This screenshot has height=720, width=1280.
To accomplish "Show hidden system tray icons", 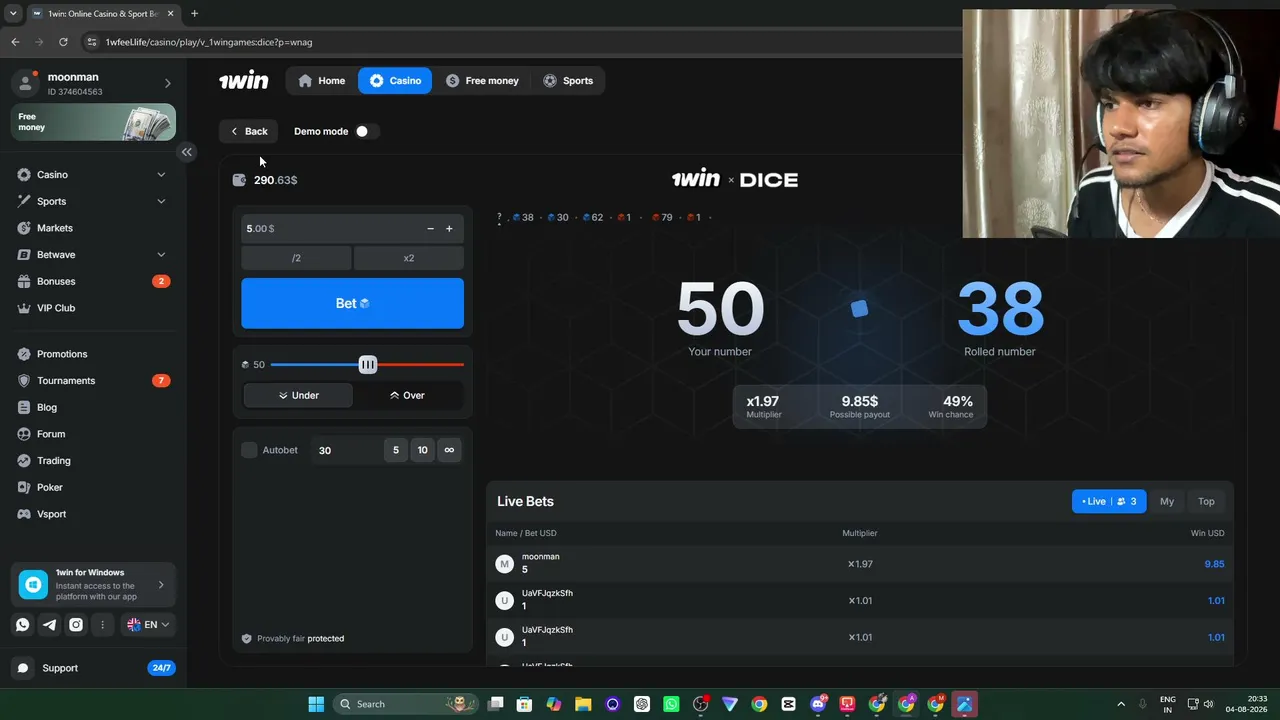I will click(1120, 704).
